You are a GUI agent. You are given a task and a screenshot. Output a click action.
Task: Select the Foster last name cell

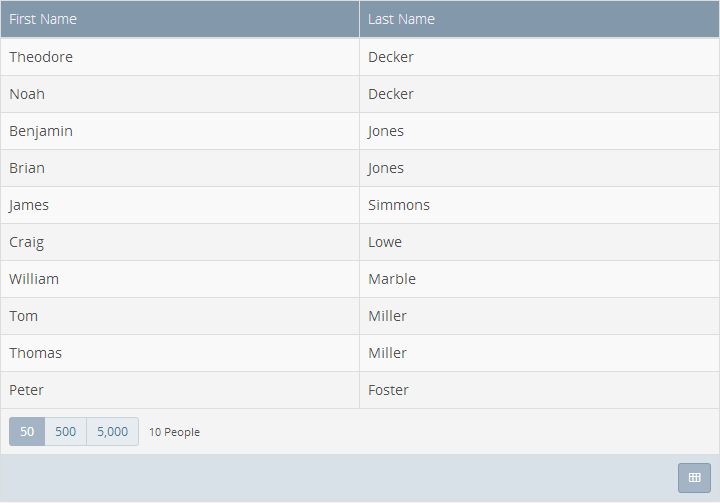point(539,390)
